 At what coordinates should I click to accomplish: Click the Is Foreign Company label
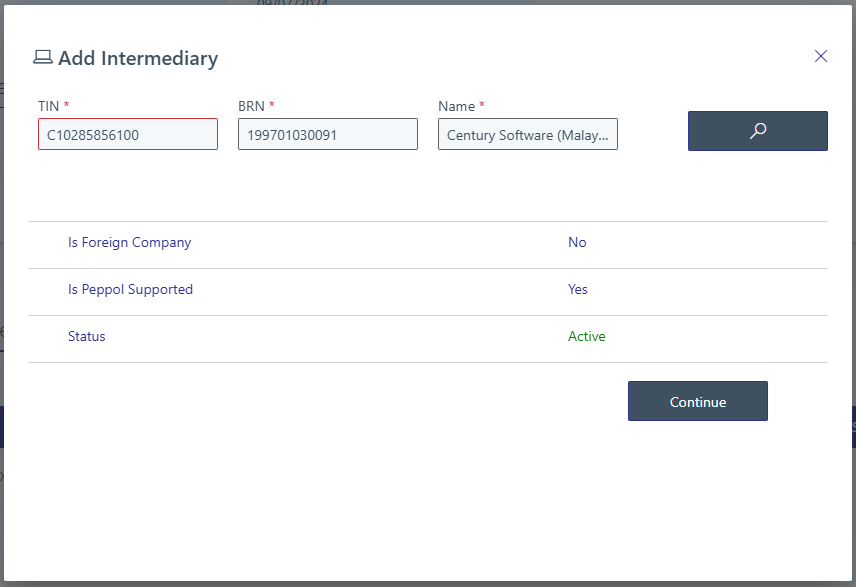coord(130,242)
